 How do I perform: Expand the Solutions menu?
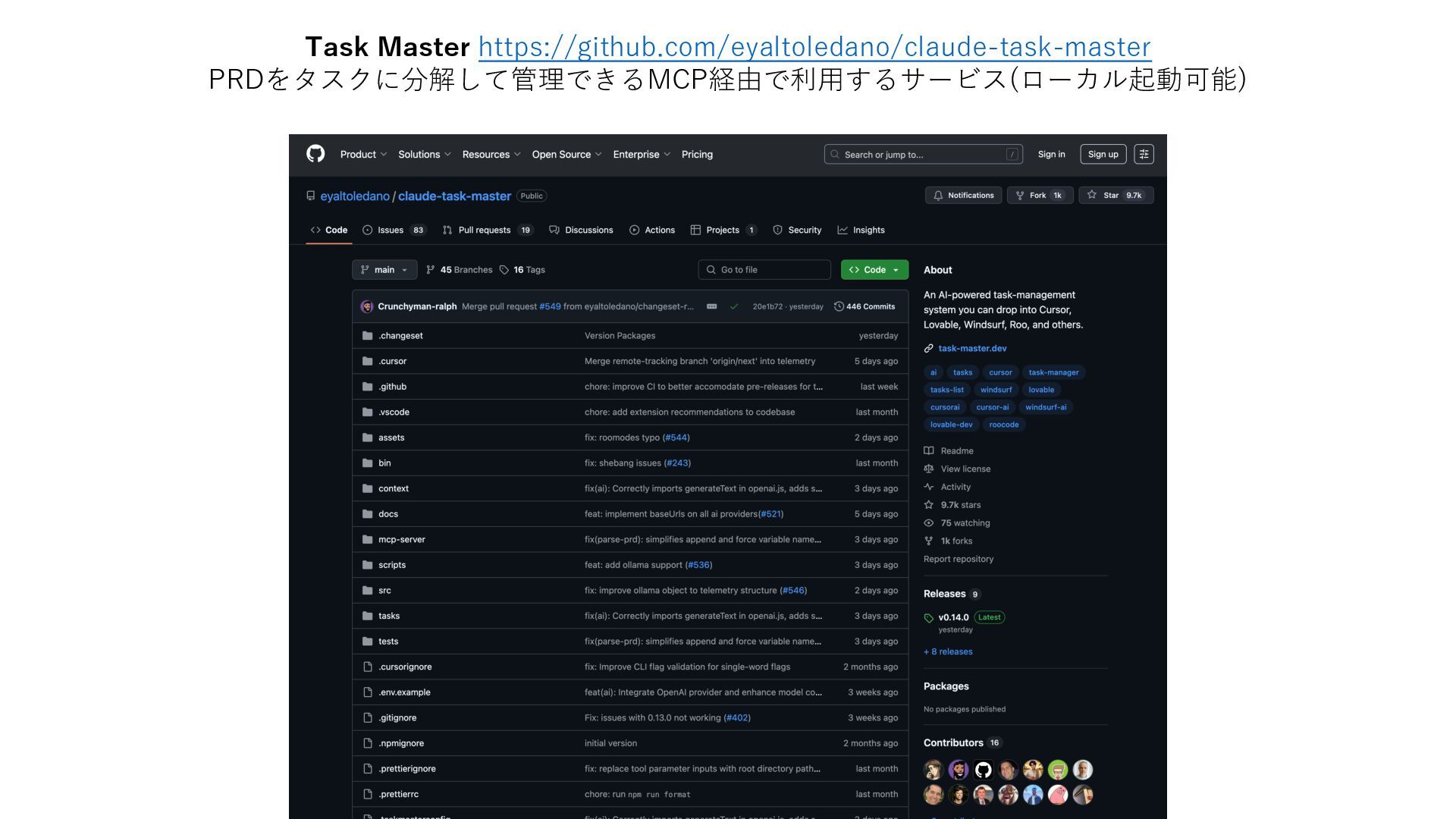coord(425,154)
